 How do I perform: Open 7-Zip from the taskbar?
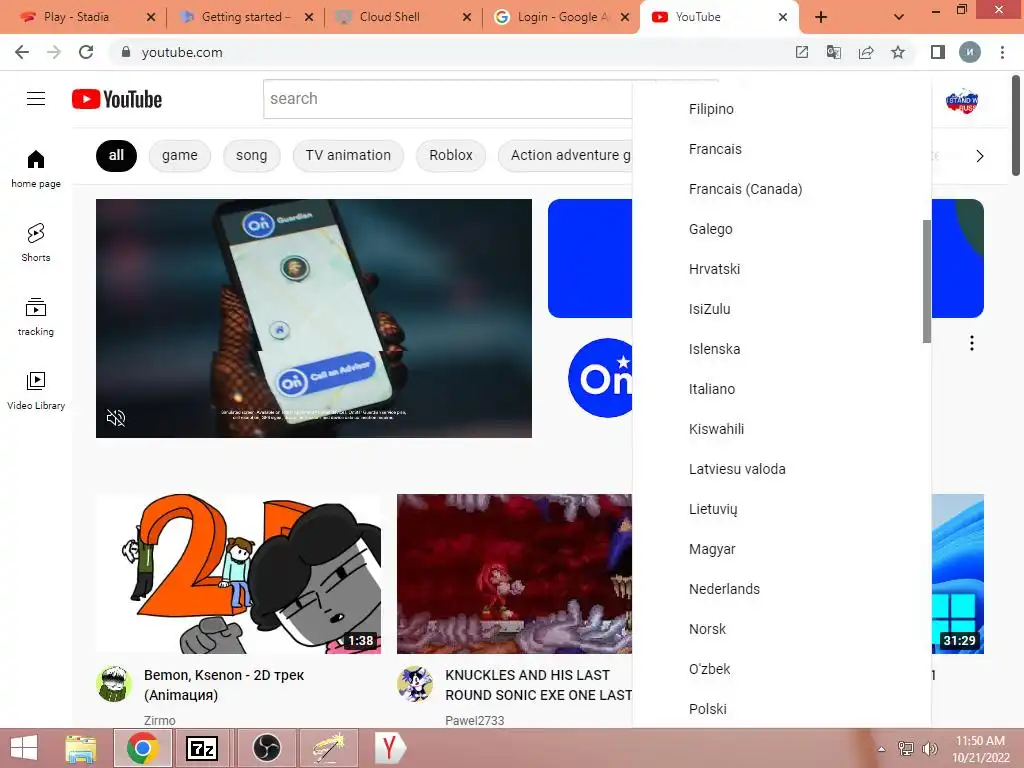202,748
